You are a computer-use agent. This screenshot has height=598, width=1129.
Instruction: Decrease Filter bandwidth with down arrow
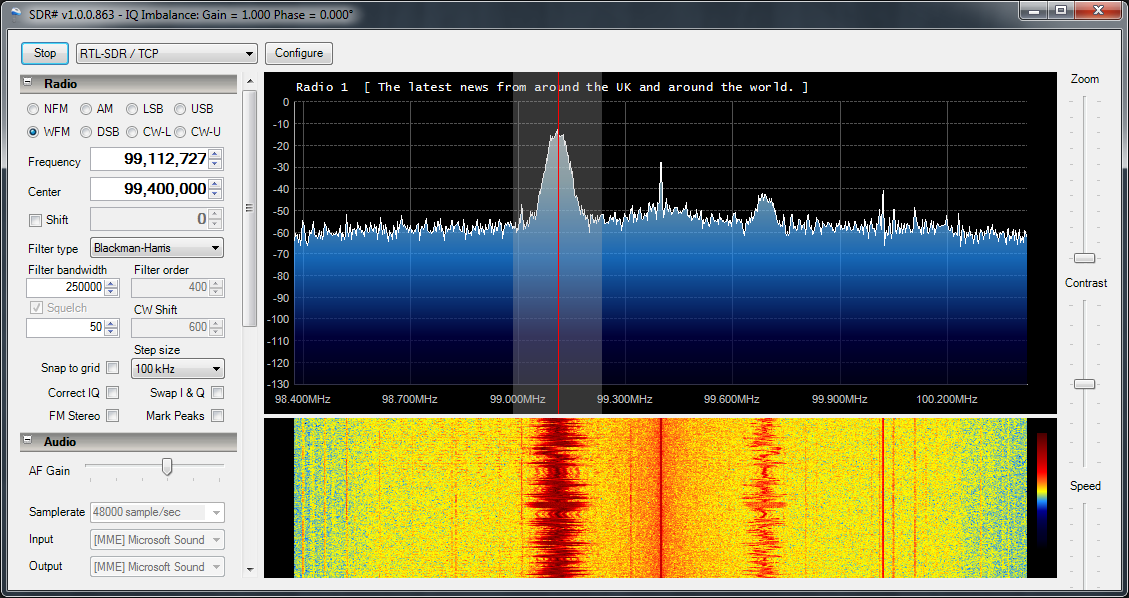tap(112, 291)
